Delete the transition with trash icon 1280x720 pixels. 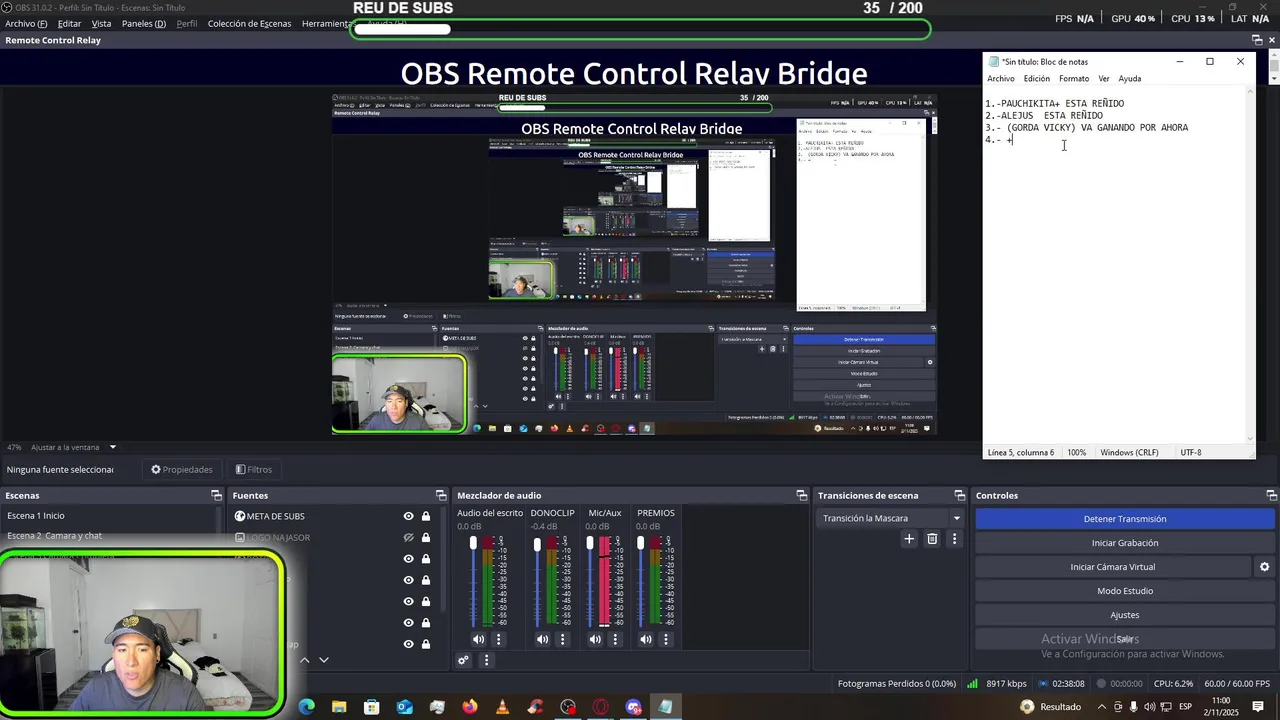tap(932, 539)
